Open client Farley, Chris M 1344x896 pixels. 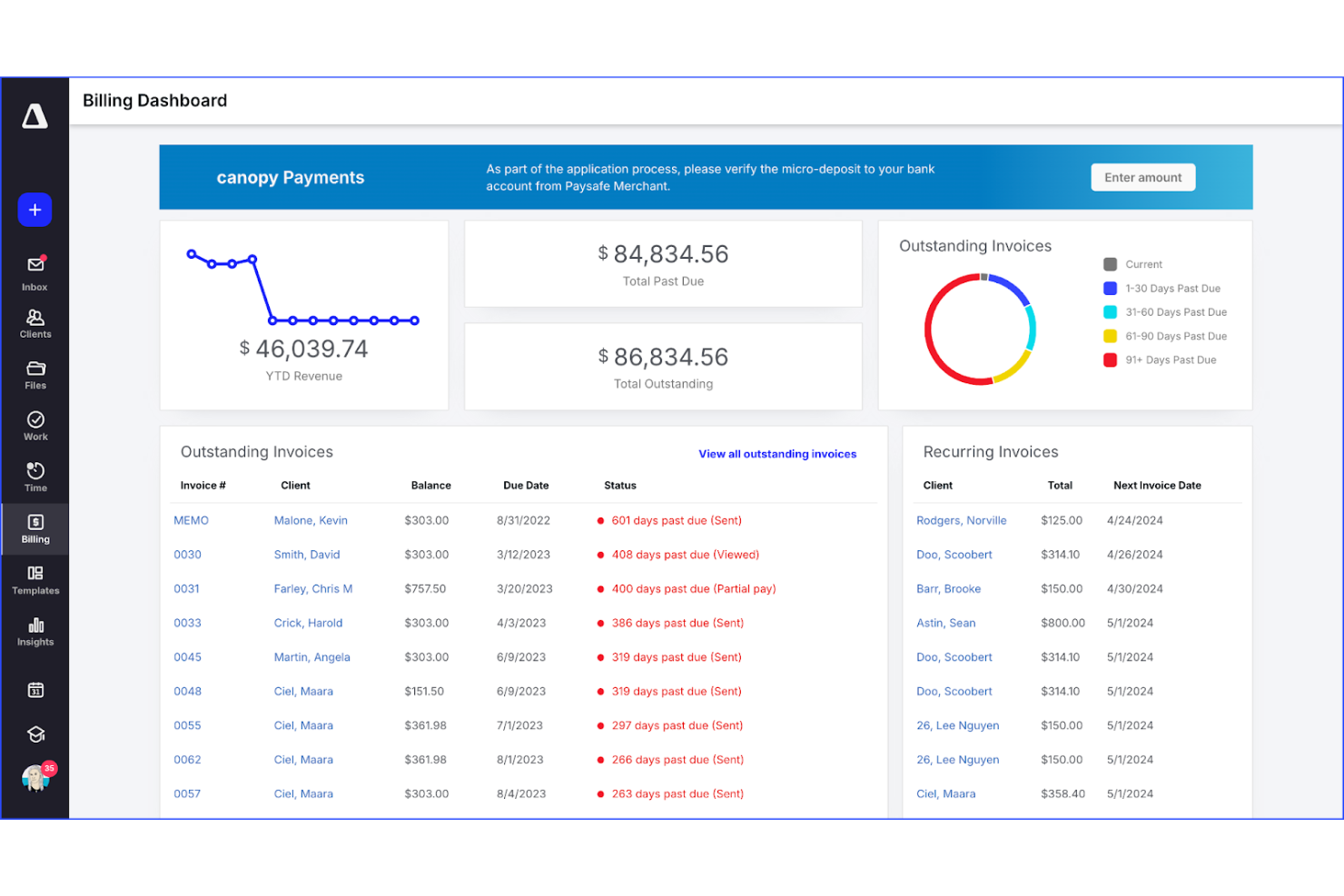pos(313,589)
